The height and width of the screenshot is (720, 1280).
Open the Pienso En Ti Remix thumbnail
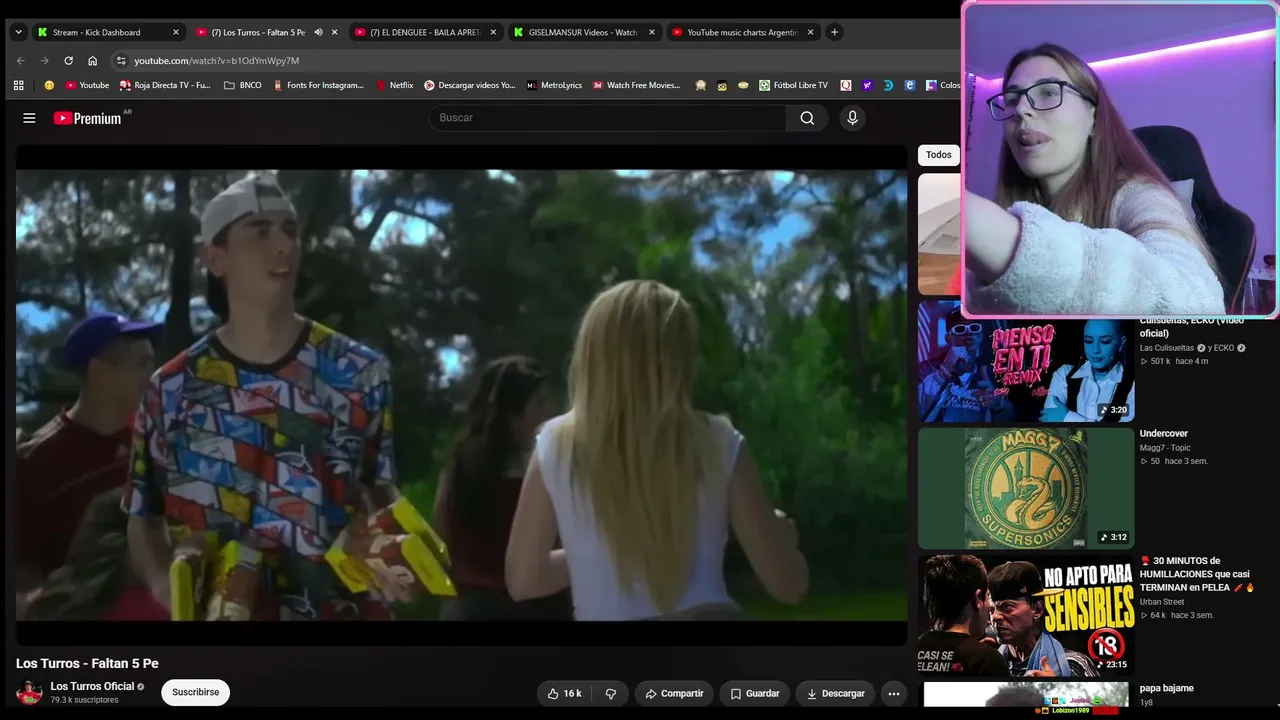(x=1026, y=361)
